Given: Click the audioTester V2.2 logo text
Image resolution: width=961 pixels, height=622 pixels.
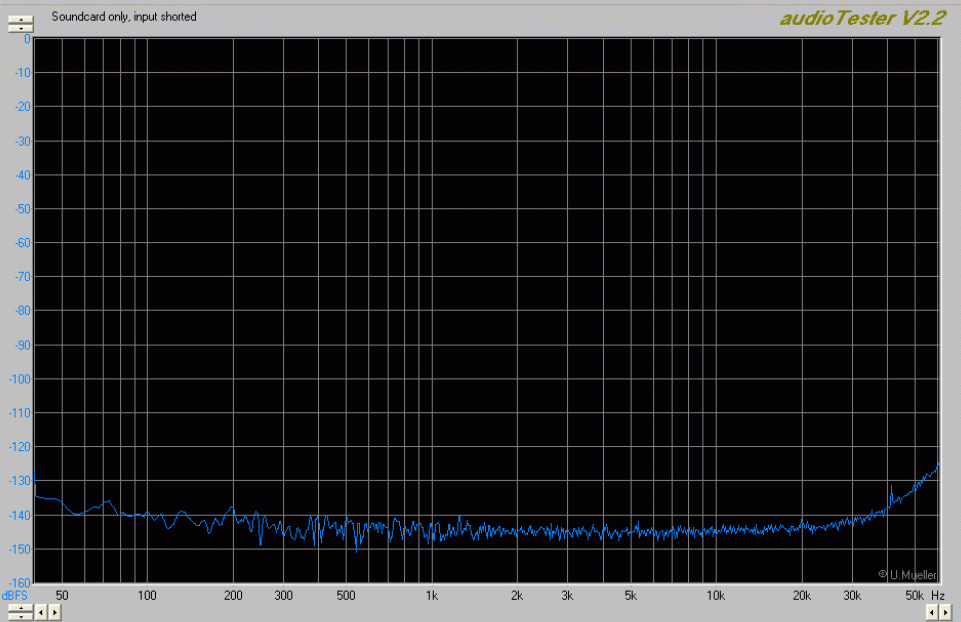Looking at the screenshot, I should pos(860,17).
